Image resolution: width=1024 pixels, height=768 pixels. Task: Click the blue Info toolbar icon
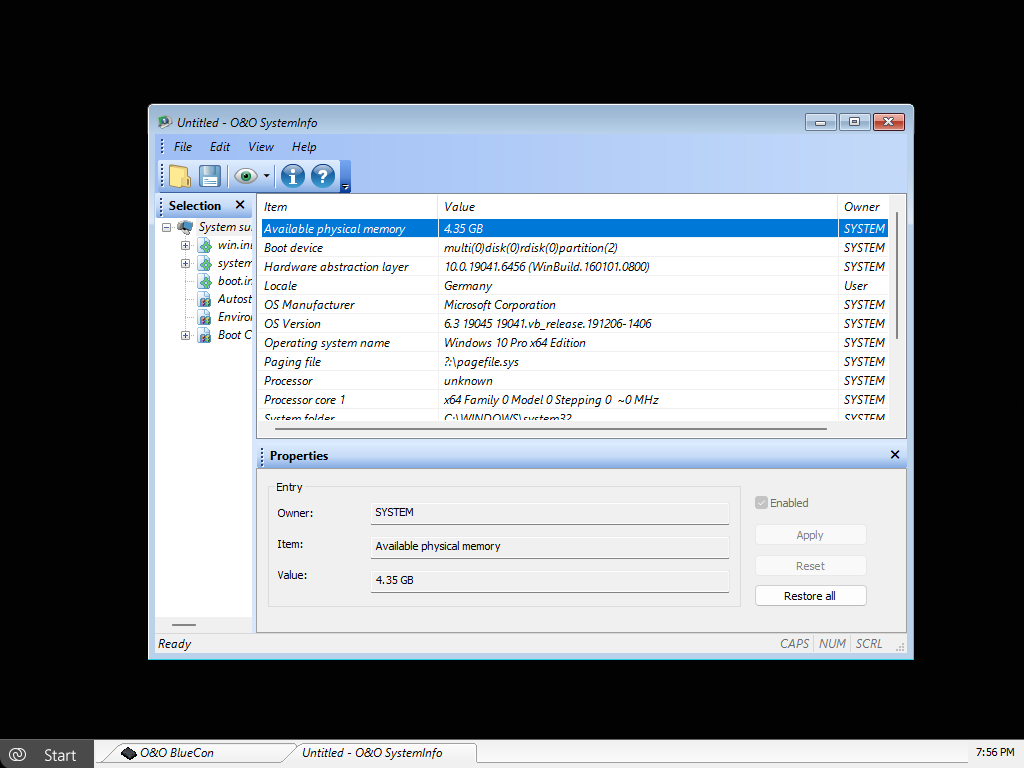click(292, 177)
